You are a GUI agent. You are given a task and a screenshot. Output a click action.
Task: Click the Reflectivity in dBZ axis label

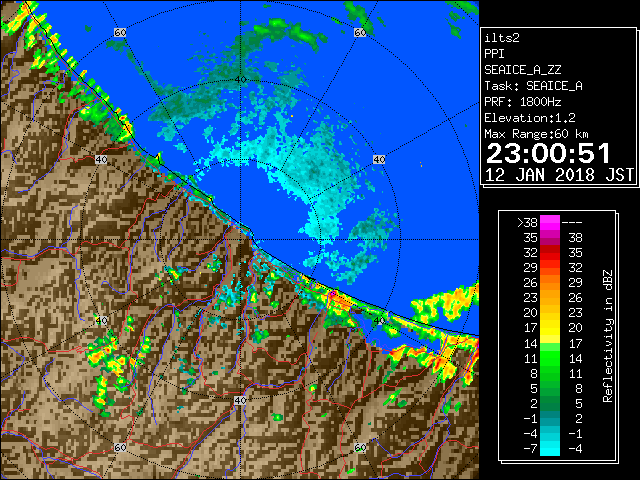tap(607, 336)
